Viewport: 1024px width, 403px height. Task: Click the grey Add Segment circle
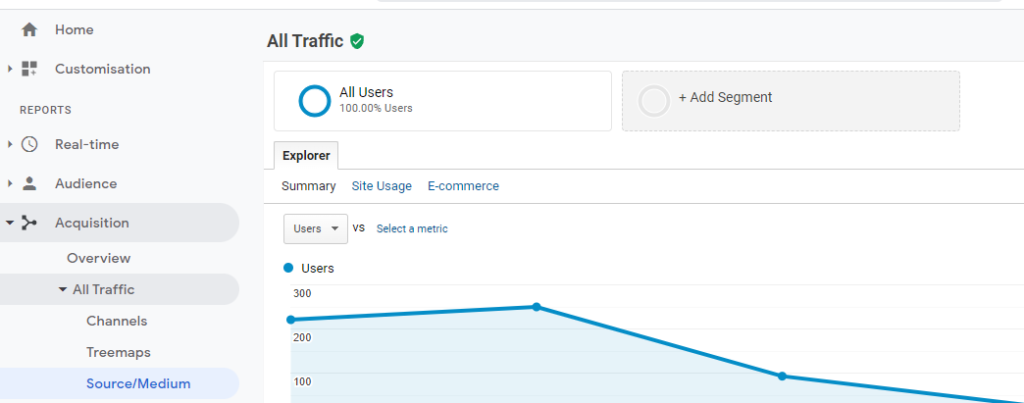[x=654, y=101]
